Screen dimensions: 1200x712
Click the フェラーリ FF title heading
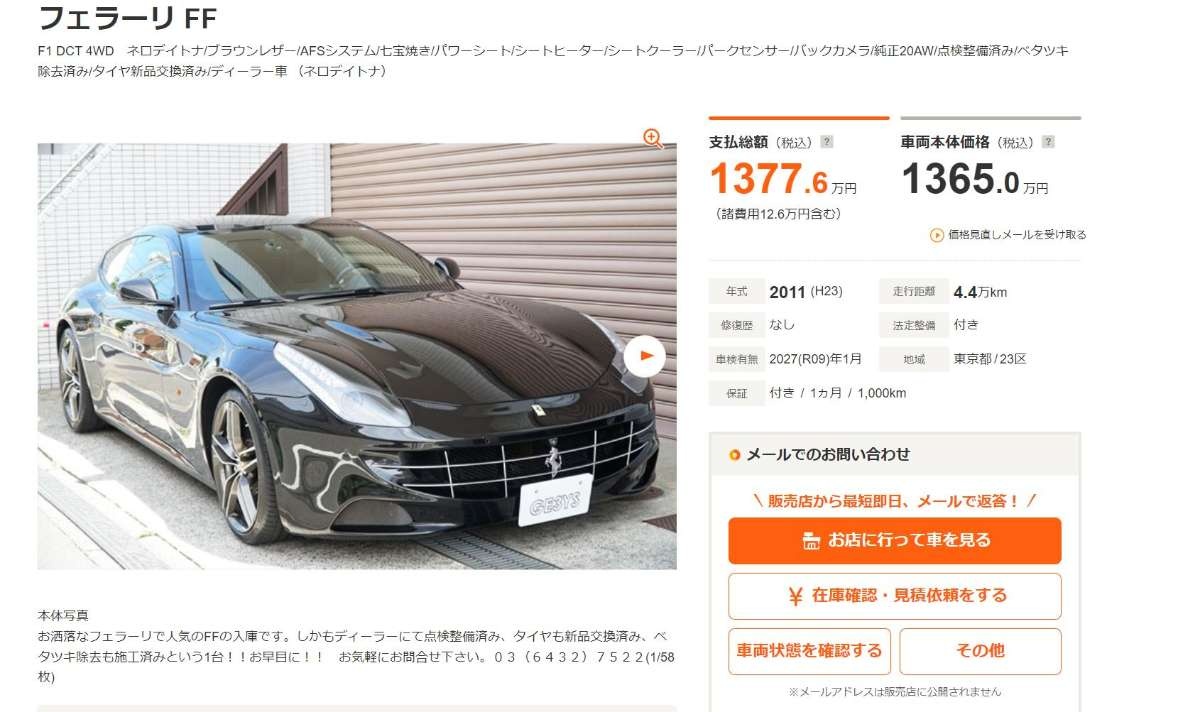(x=127, y=17)
